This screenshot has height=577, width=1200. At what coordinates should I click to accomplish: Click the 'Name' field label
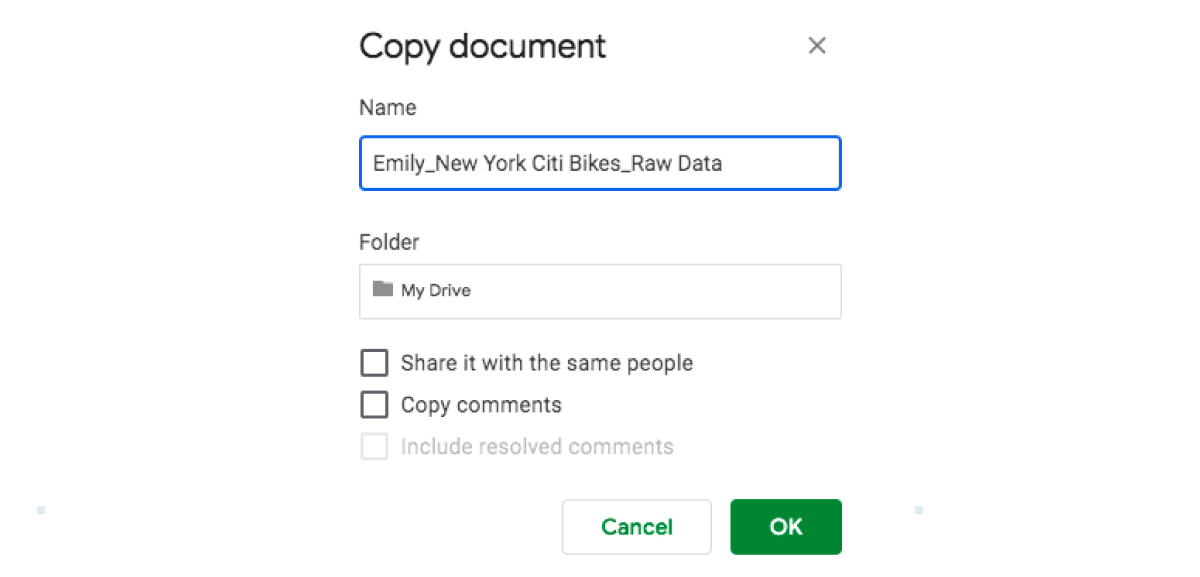387,107
